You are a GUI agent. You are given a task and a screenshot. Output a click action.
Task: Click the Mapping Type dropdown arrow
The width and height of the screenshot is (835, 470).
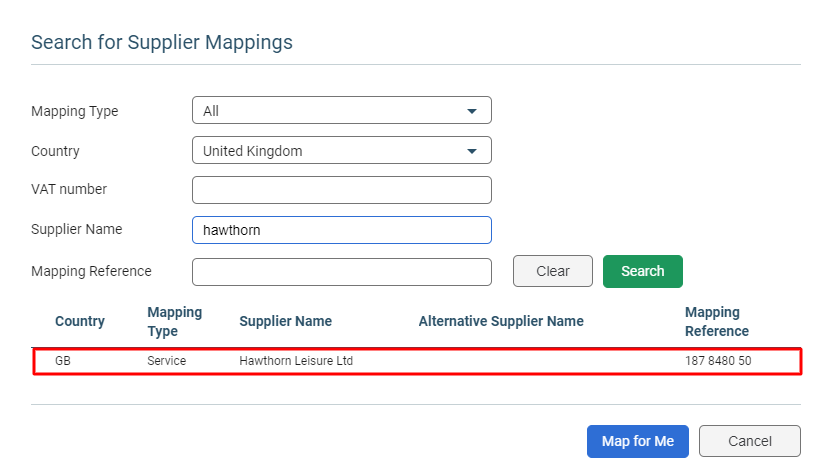click(x=472, y=111)
